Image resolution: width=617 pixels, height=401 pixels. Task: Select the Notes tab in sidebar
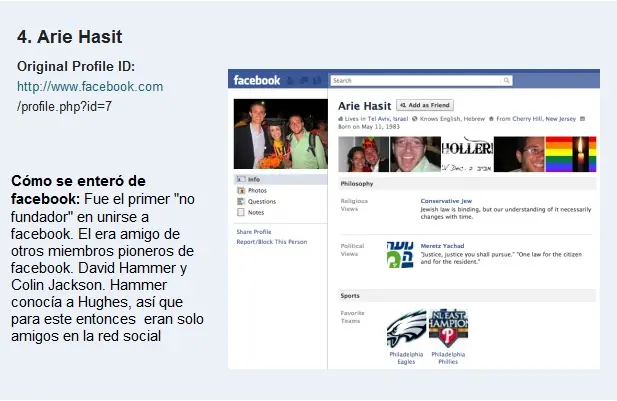click(x=256, y=213)
